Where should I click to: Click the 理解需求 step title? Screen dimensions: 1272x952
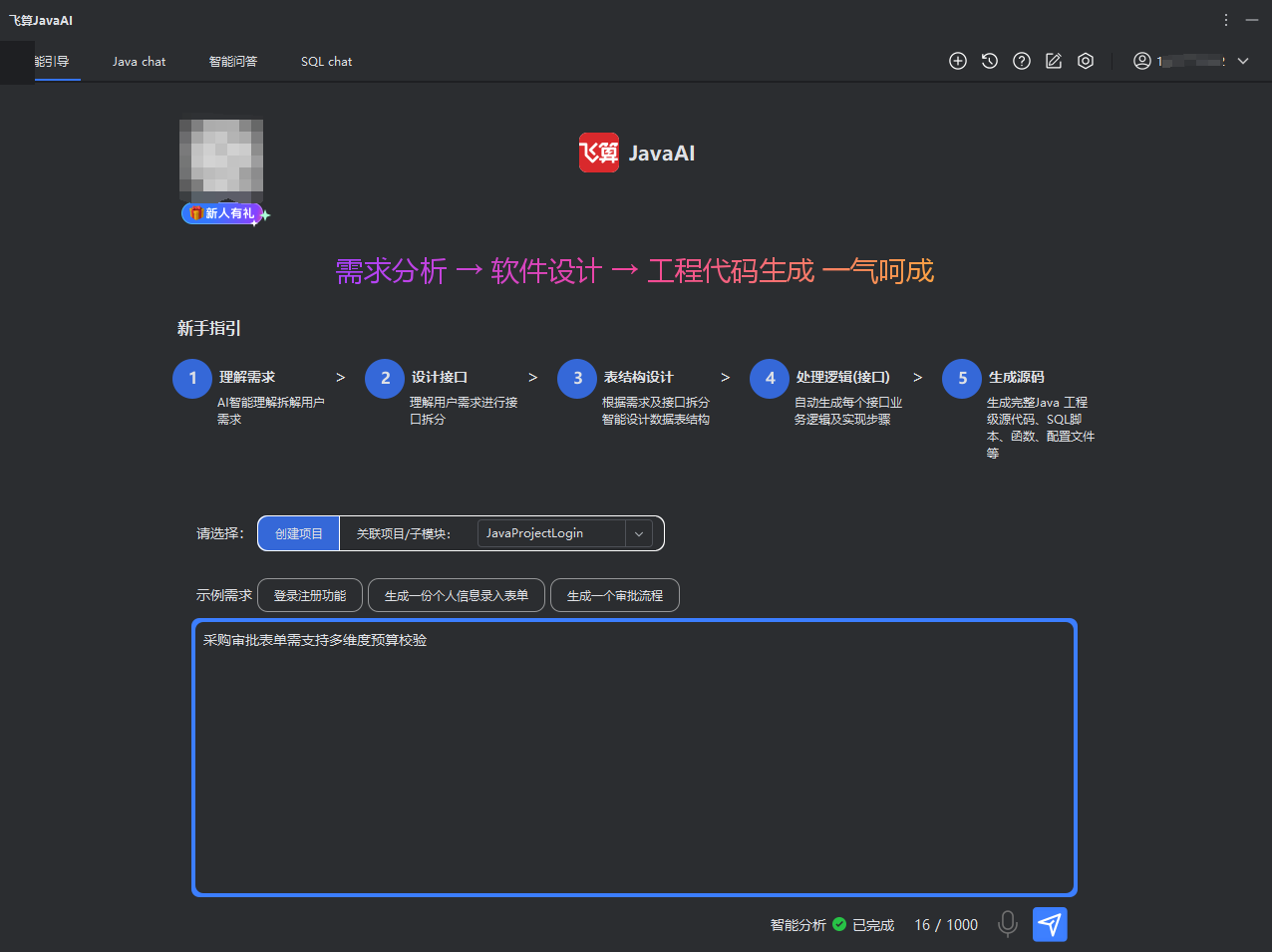pyautogui.click(x=247, y=377)
